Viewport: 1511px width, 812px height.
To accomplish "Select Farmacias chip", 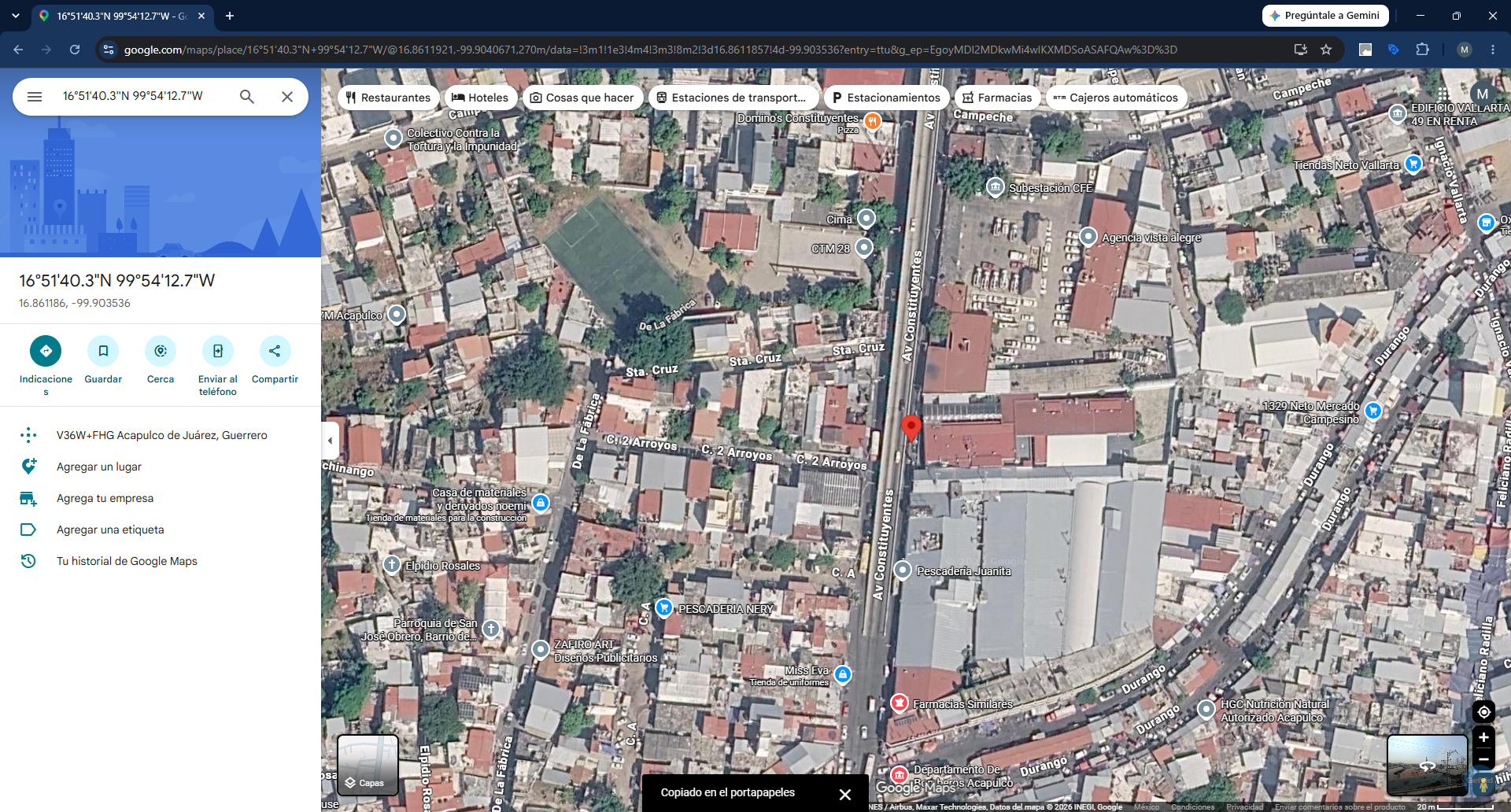I will pos(997,98).
